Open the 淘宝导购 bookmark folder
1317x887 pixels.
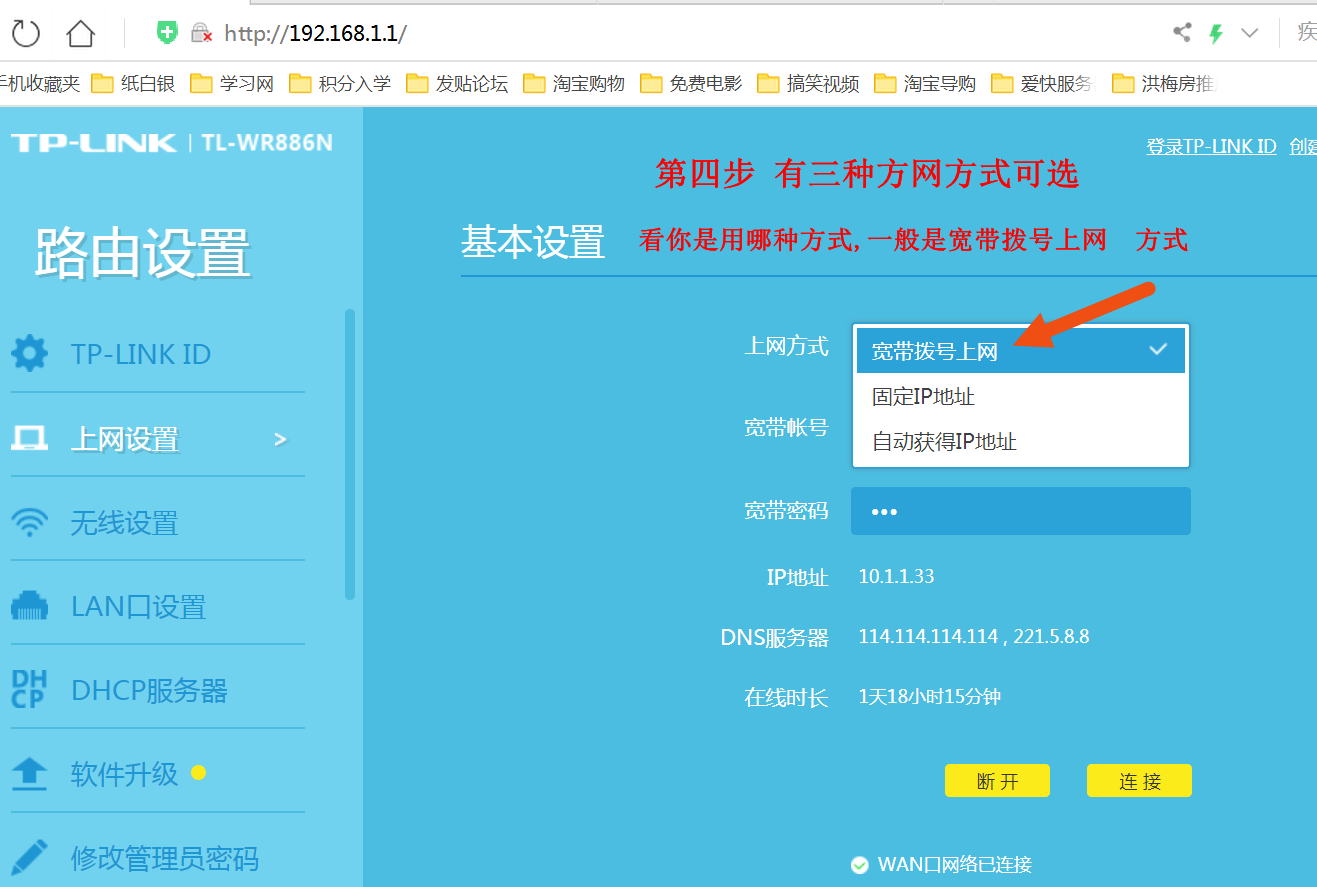coord(925,84)
